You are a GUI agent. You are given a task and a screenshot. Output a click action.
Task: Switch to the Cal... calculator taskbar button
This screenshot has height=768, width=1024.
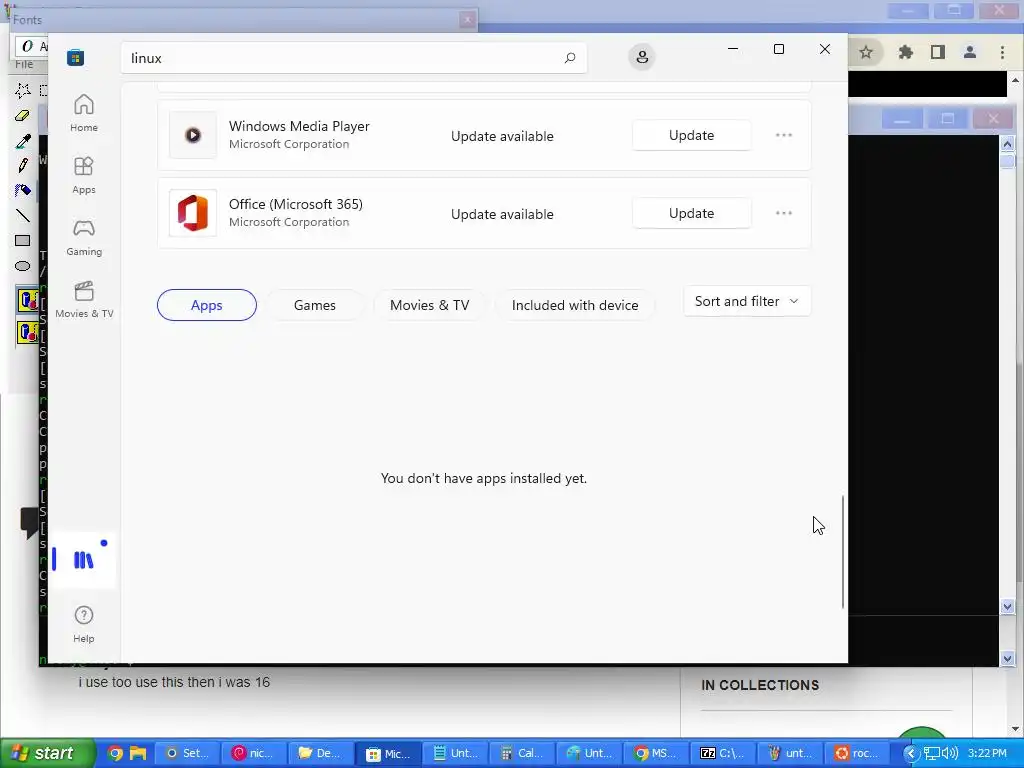coord(521,753)
